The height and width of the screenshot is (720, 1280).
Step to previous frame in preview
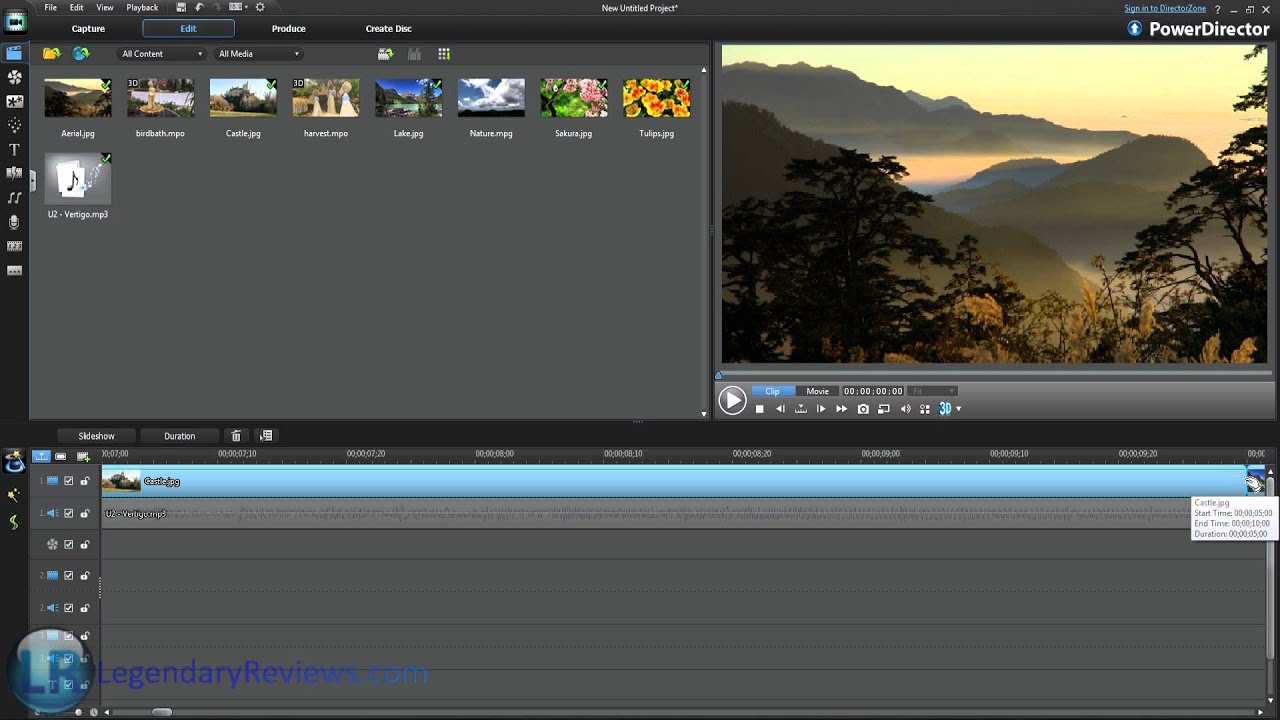781,409
